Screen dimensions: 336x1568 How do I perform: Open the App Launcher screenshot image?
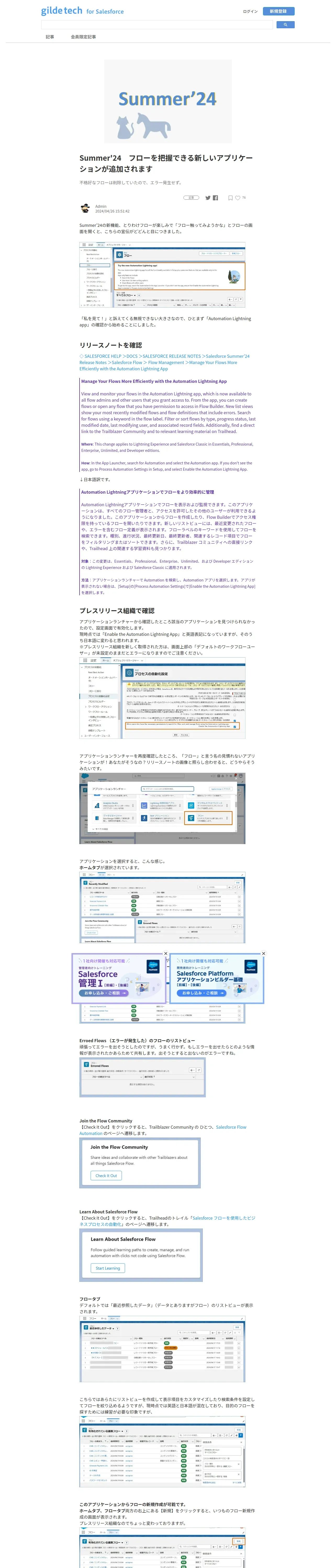[x=162, y=808]
